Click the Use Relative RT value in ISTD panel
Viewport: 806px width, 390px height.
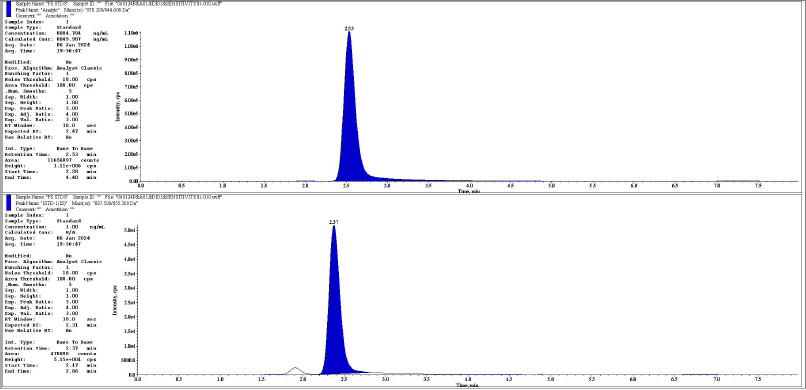[x=68, y=330]
